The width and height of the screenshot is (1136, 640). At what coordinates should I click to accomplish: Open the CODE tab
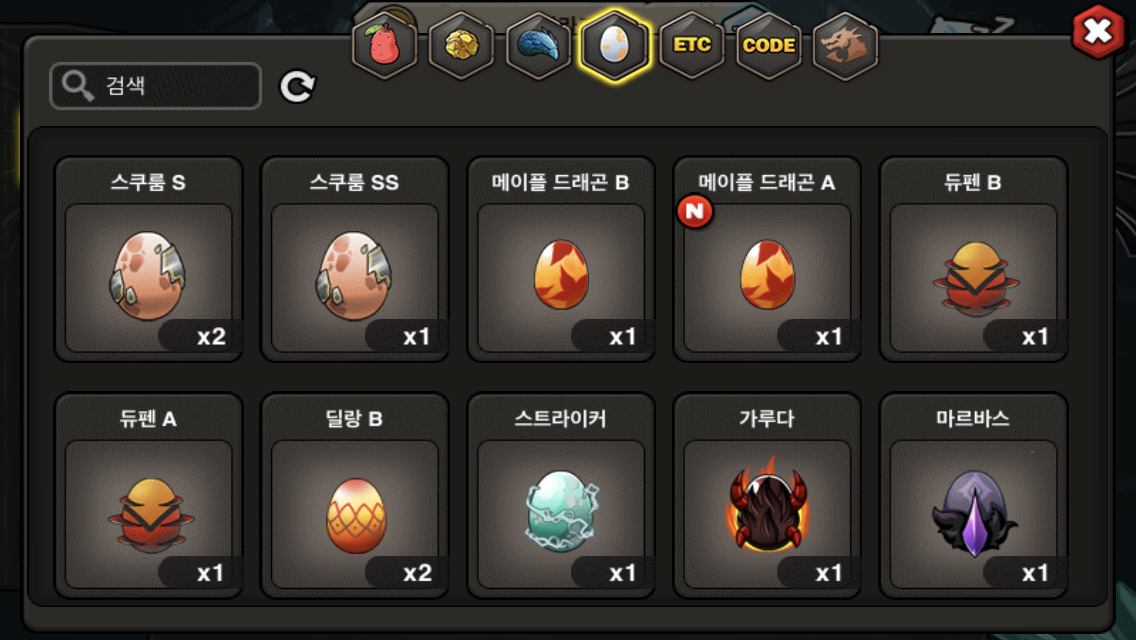click(x=769, y=46)
